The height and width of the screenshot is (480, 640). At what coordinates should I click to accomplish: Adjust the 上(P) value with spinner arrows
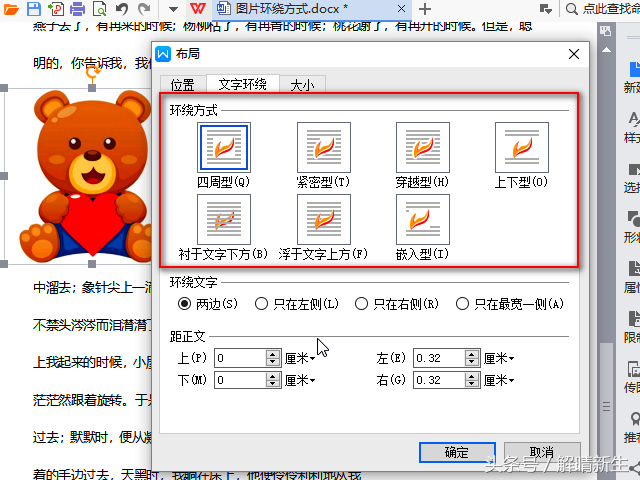pyautogui.click(x=273, y=358)
